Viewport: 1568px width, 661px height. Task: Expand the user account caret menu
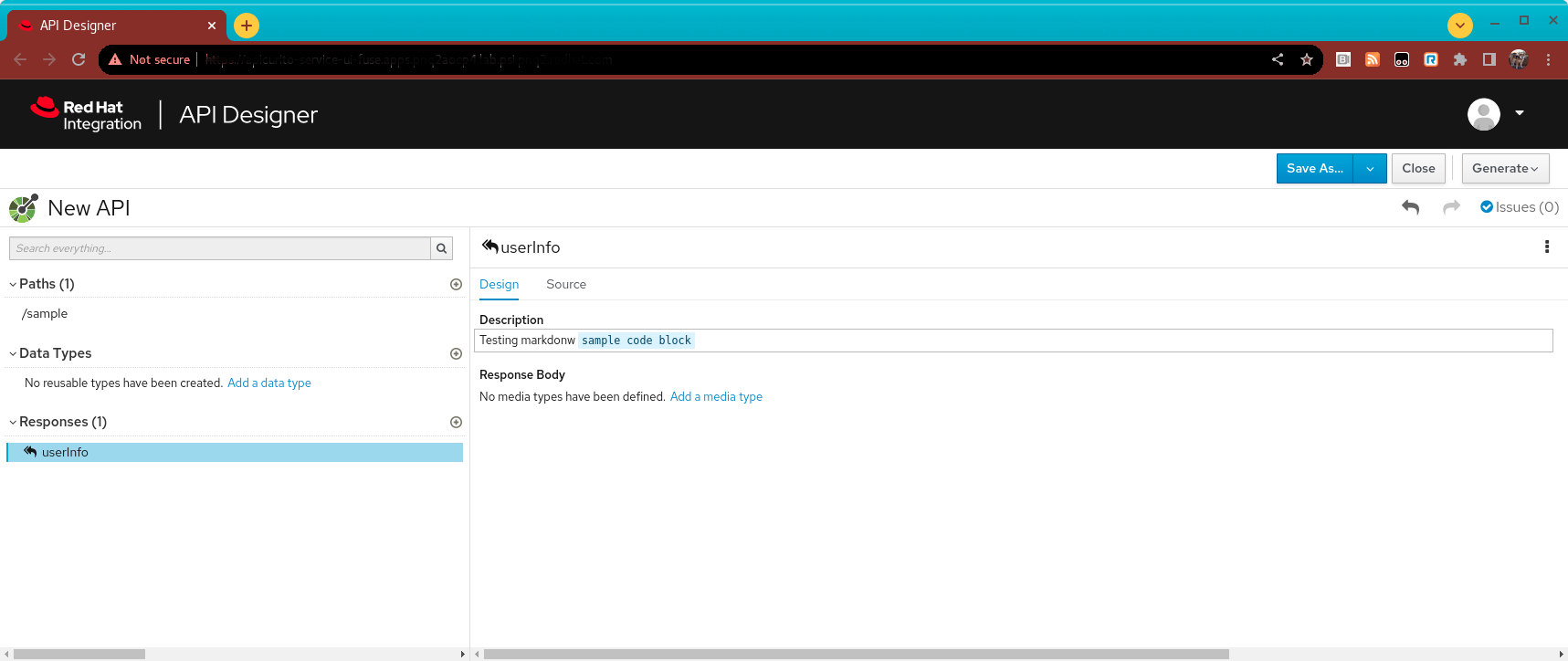click(x=1520, y=113)
